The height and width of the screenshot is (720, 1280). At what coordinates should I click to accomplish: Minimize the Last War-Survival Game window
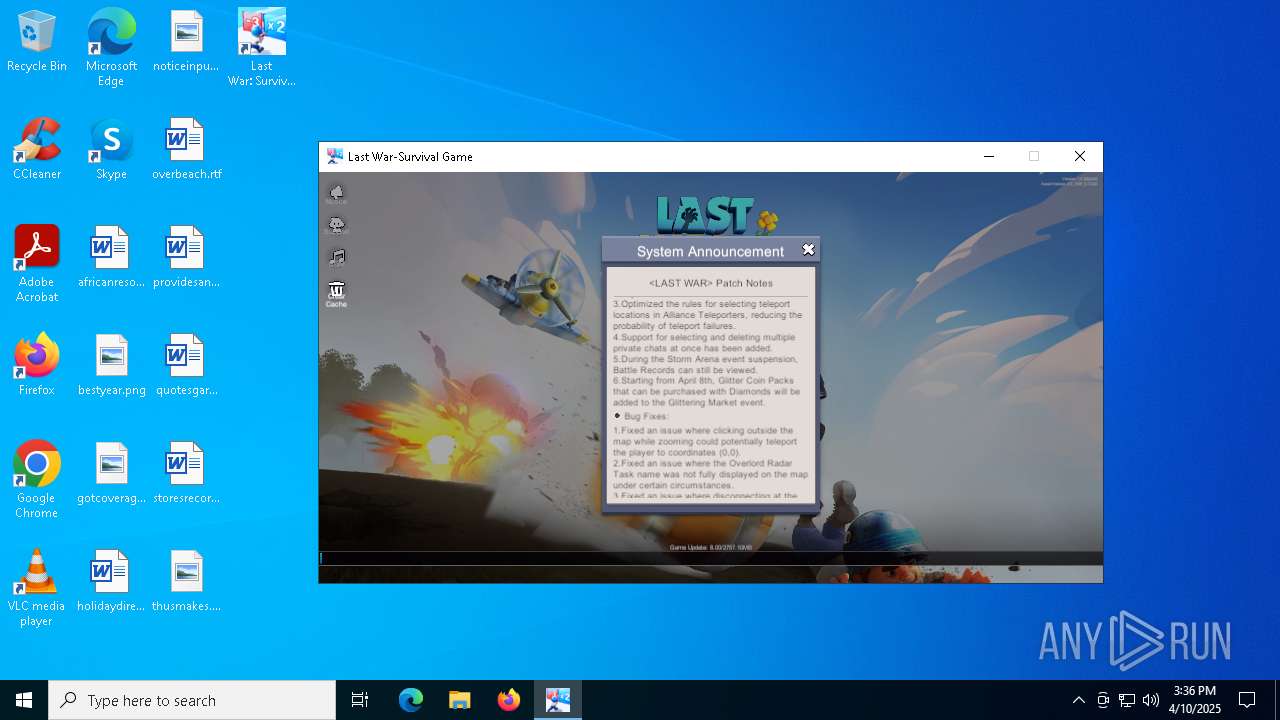coord(989,157)
